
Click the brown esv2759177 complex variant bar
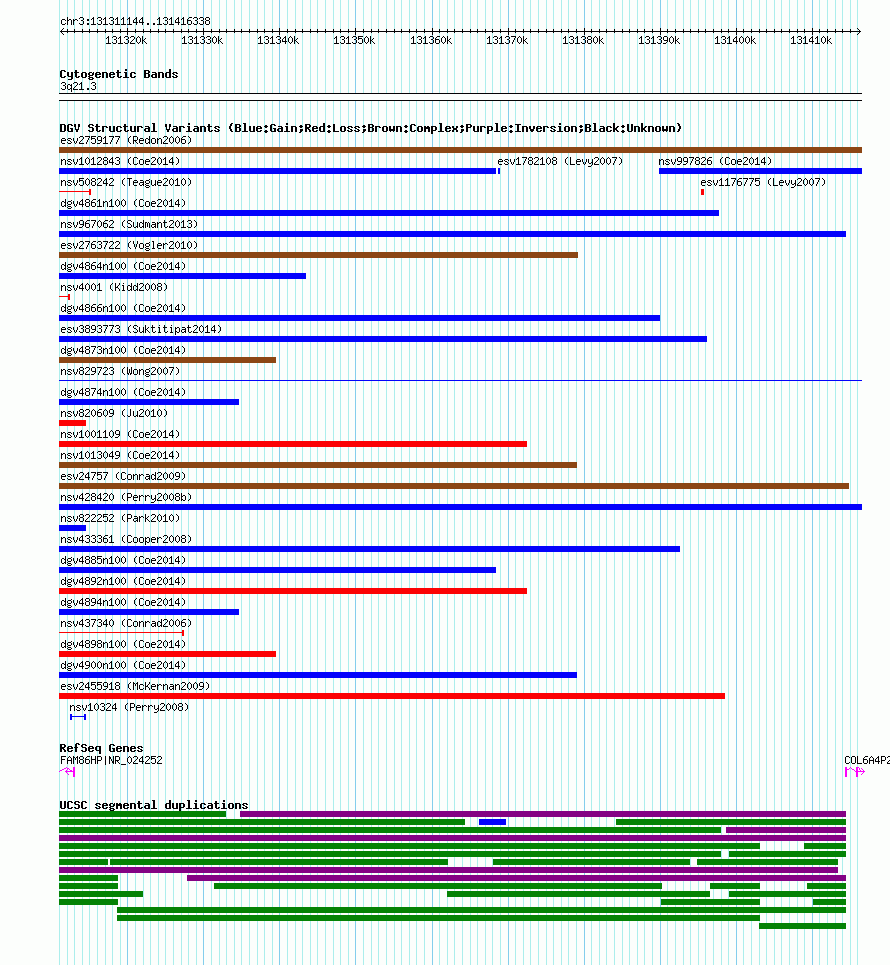click(x=460, y=150)
